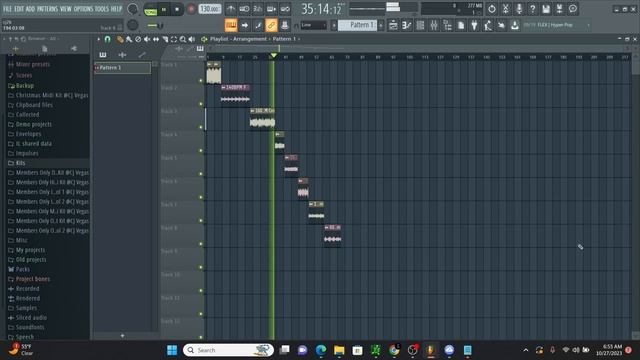Adjust the master pitch knob
Image resolution: width=640 pixels, height=360 pixels.
(132, 25)
